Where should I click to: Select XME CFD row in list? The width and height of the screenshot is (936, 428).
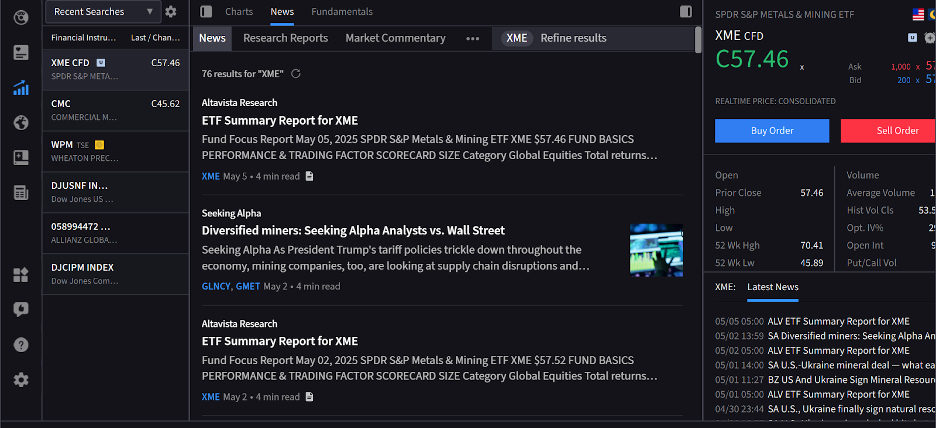(116, 70)
